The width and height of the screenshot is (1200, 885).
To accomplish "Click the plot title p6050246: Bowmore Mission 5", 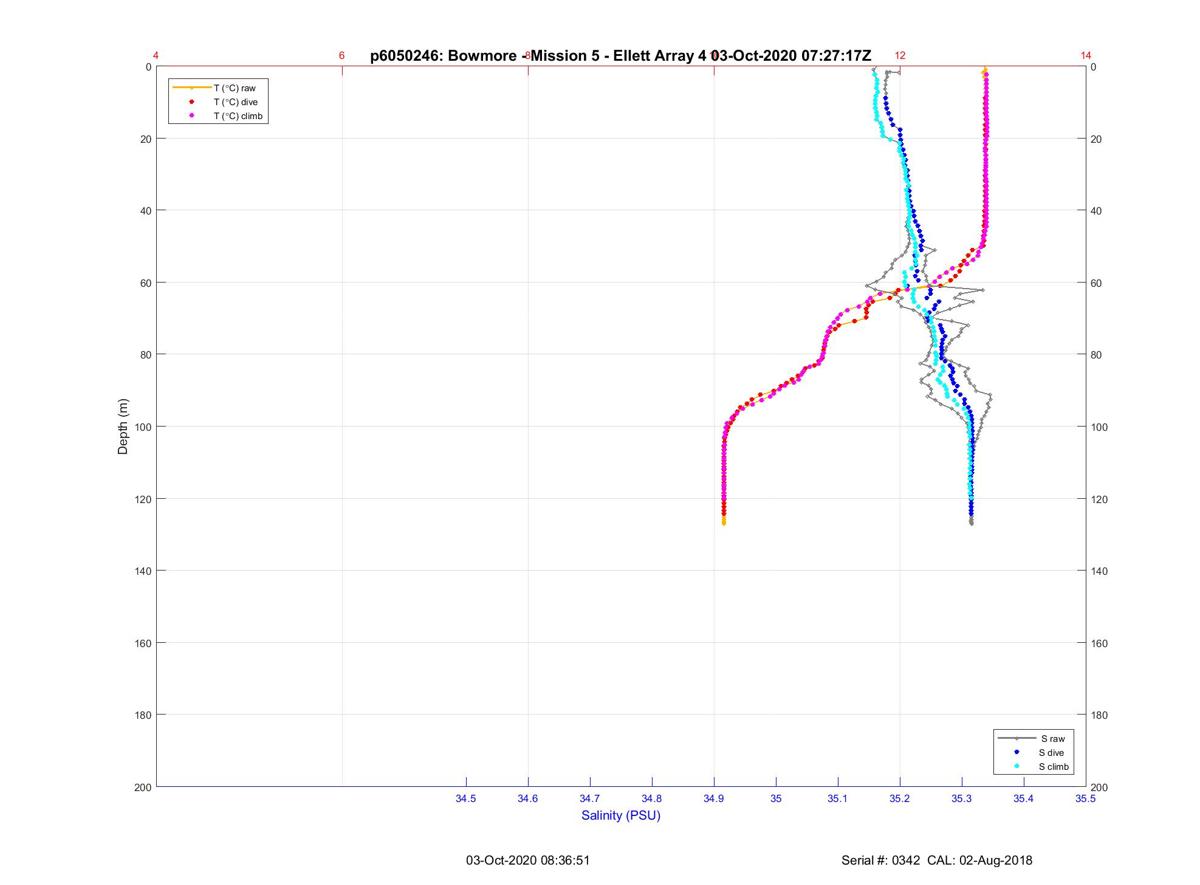I will [621, 56].
